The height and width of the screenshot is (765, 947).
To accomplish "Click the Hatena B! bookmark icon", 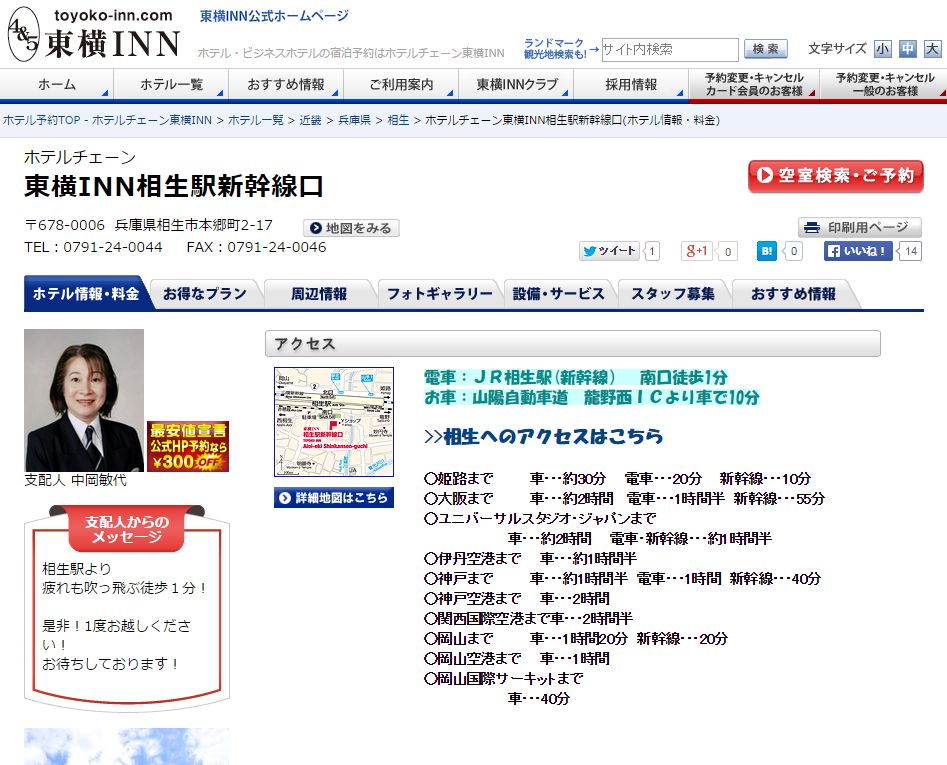I will [x=766, y=251].
